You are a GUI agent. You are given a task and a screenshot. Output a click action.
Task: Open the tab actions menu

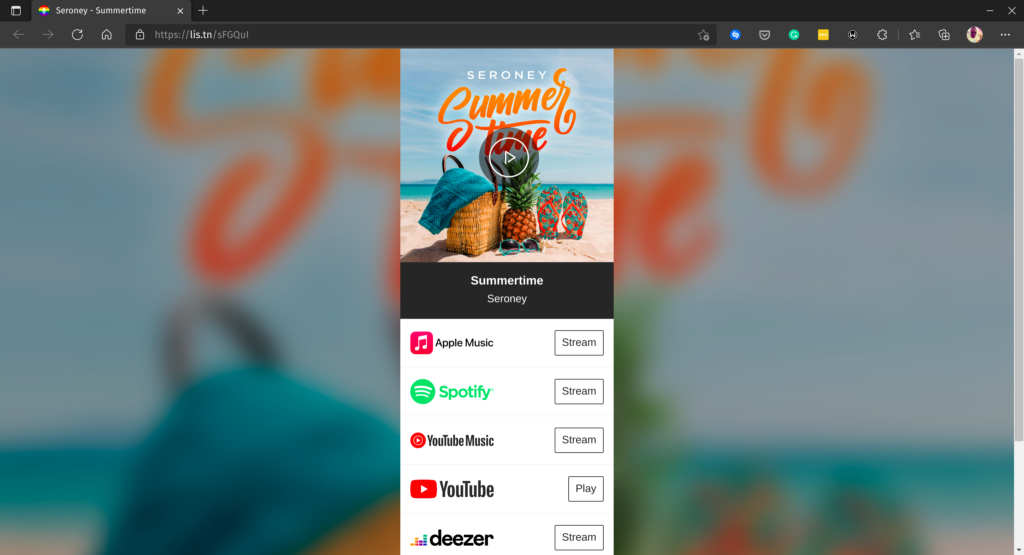(16, 10)
